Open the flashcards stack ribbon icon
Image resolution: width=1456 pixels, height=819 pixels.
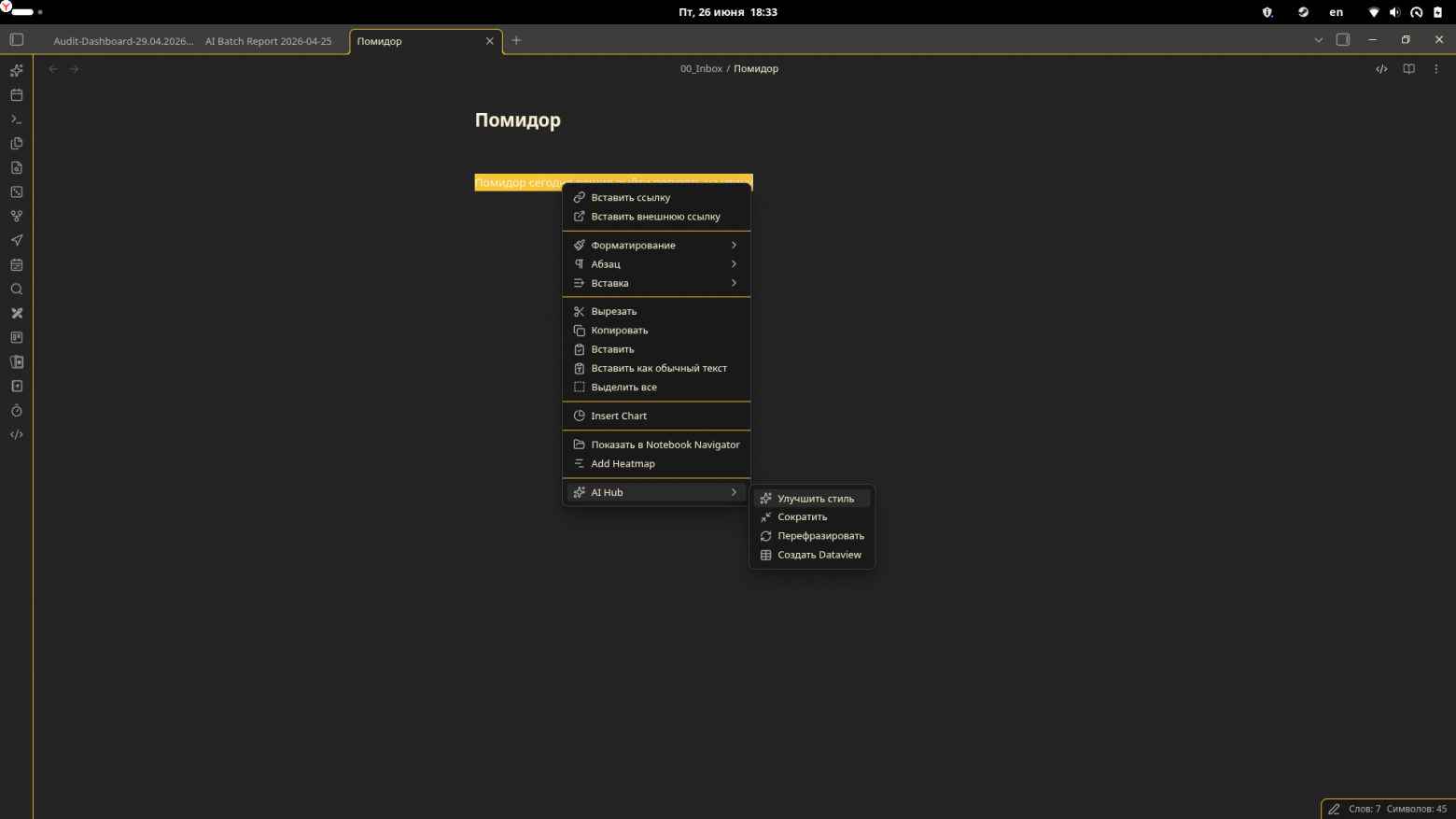click(16, 362)
